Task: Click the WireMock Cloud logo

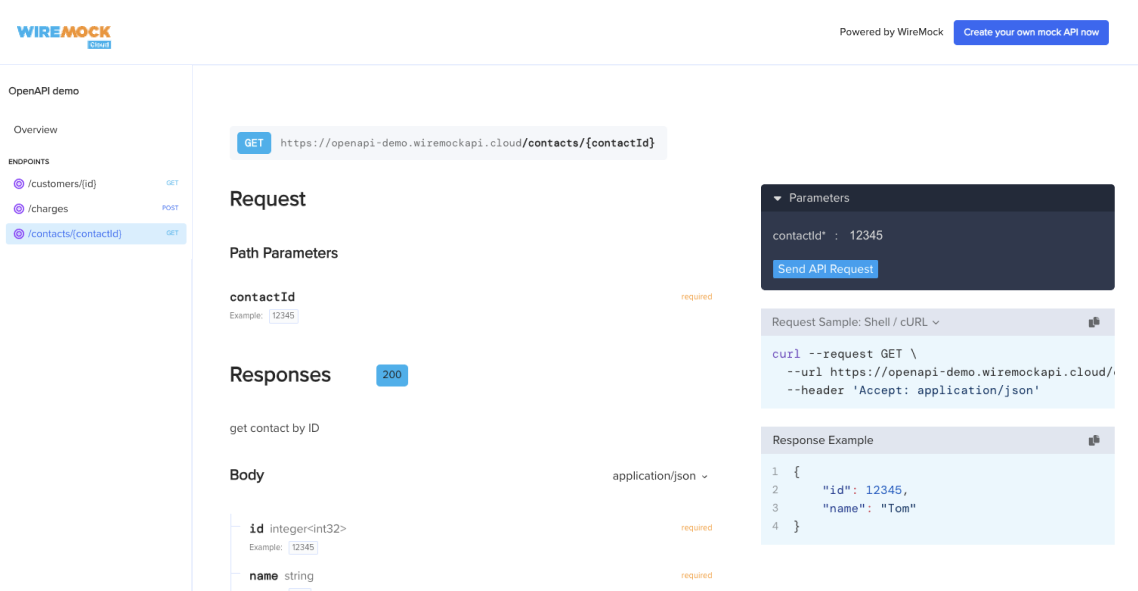Action: point(64,36)
